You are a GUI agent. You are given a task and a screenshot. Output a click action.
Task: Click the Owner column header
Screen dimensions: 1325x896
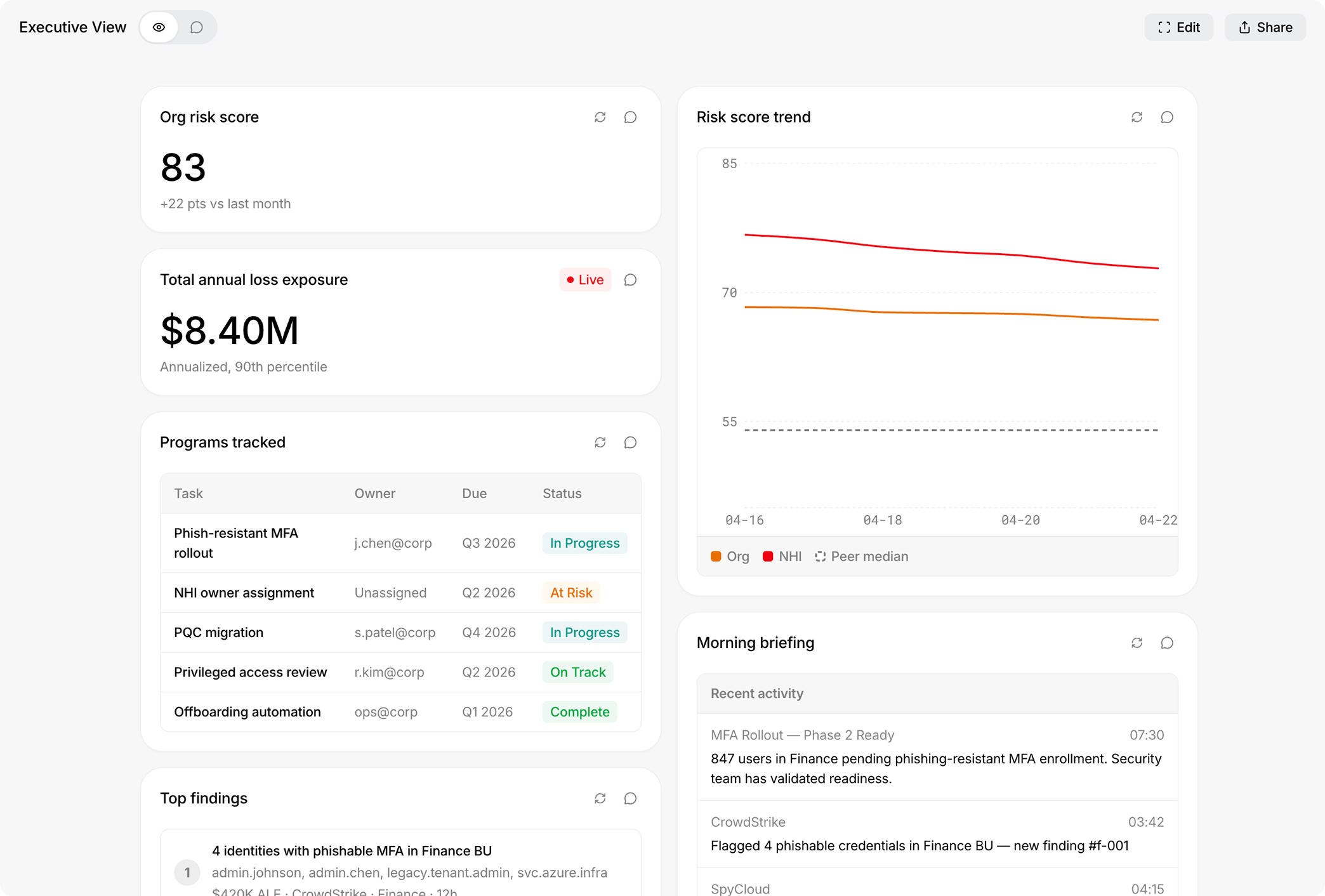[x=375, y=494]
